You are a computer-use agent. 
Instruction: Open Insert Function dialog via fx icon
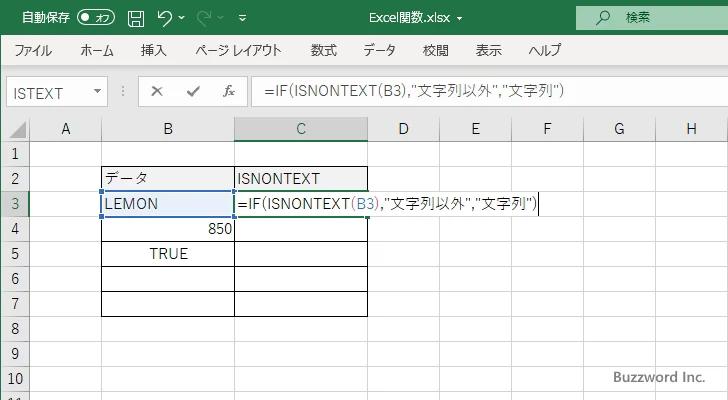(x=228, y=91)
